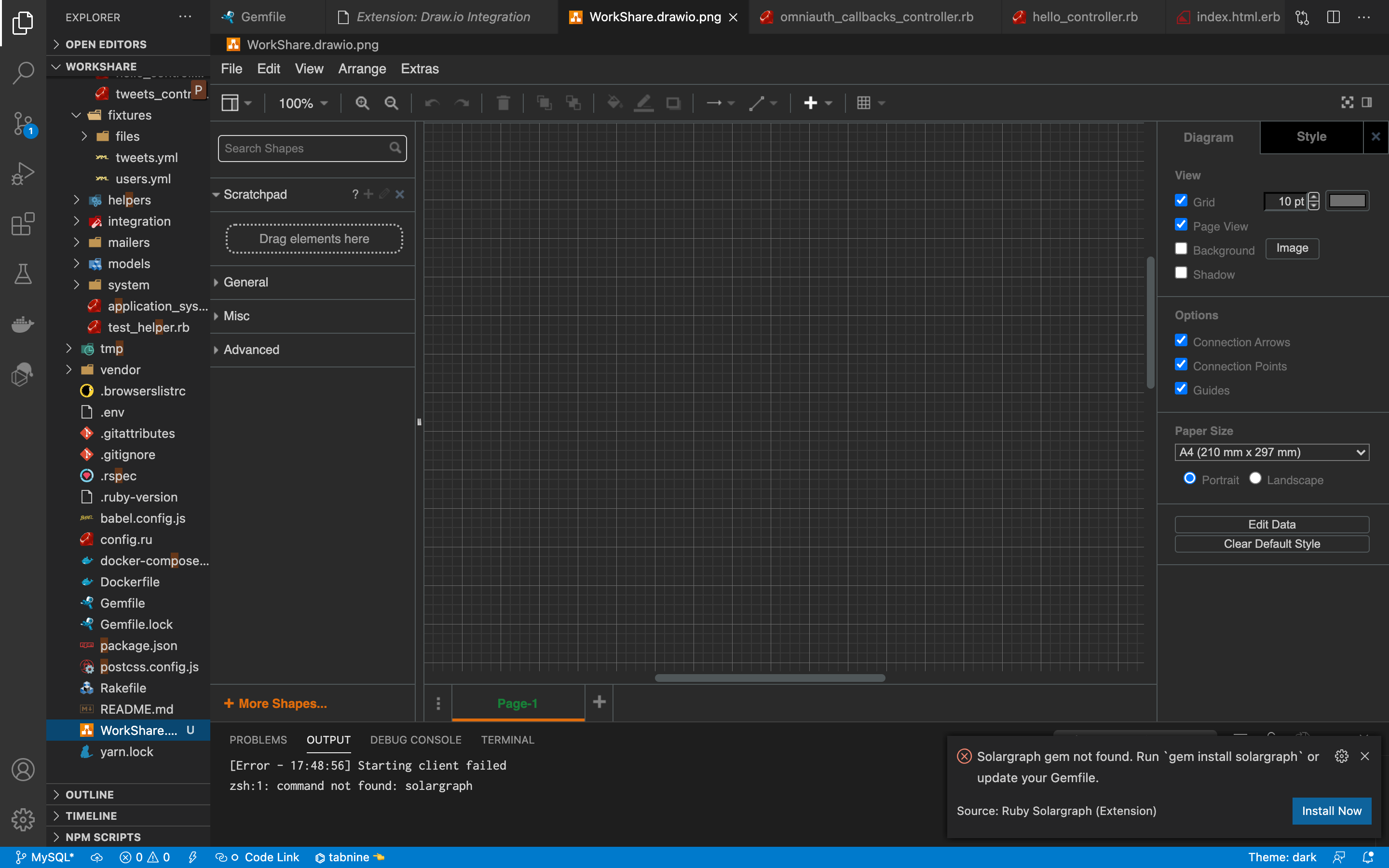Viewport: 1389px width, 868px height.
Task: Uncheck the Grid checkbox
Action: [1181, 200]
